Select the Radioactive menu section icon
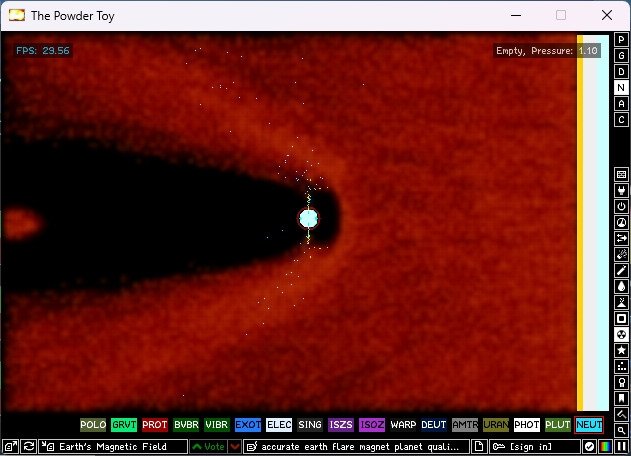The width and height of the screenshot is (631, 456). [621, 334]
